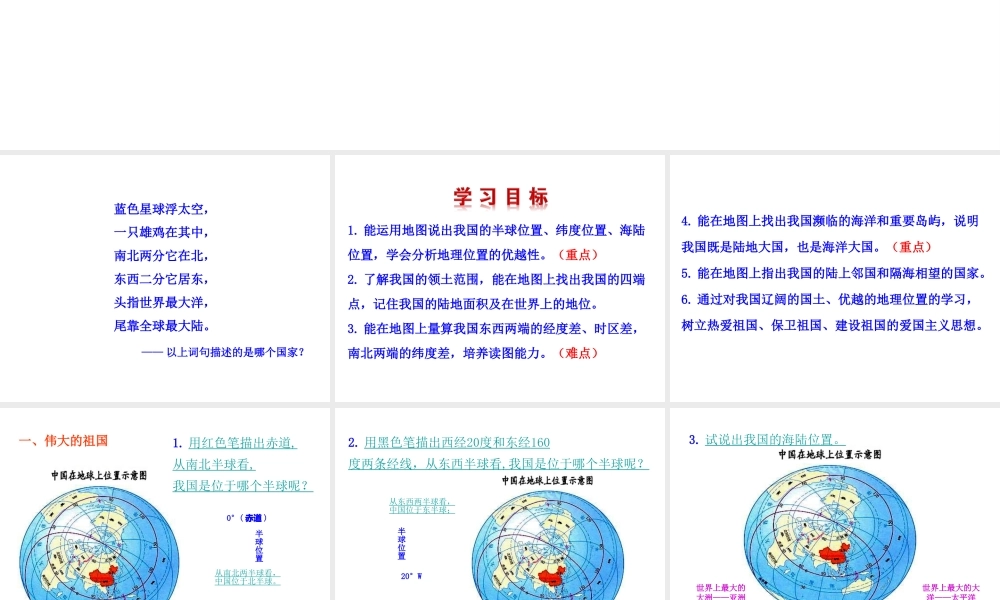Open the link 我国是位于哪个半球呢
This screenshot has height=600, width=1000.
coord(242,486)
